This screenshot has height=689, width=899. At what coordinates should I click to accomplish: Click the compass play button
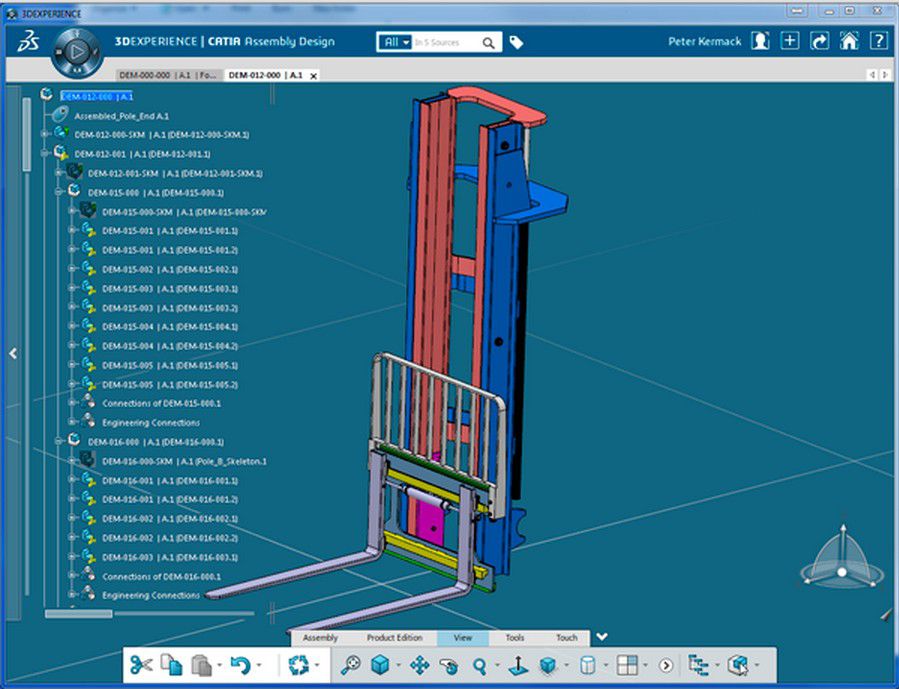coord(77,52)
